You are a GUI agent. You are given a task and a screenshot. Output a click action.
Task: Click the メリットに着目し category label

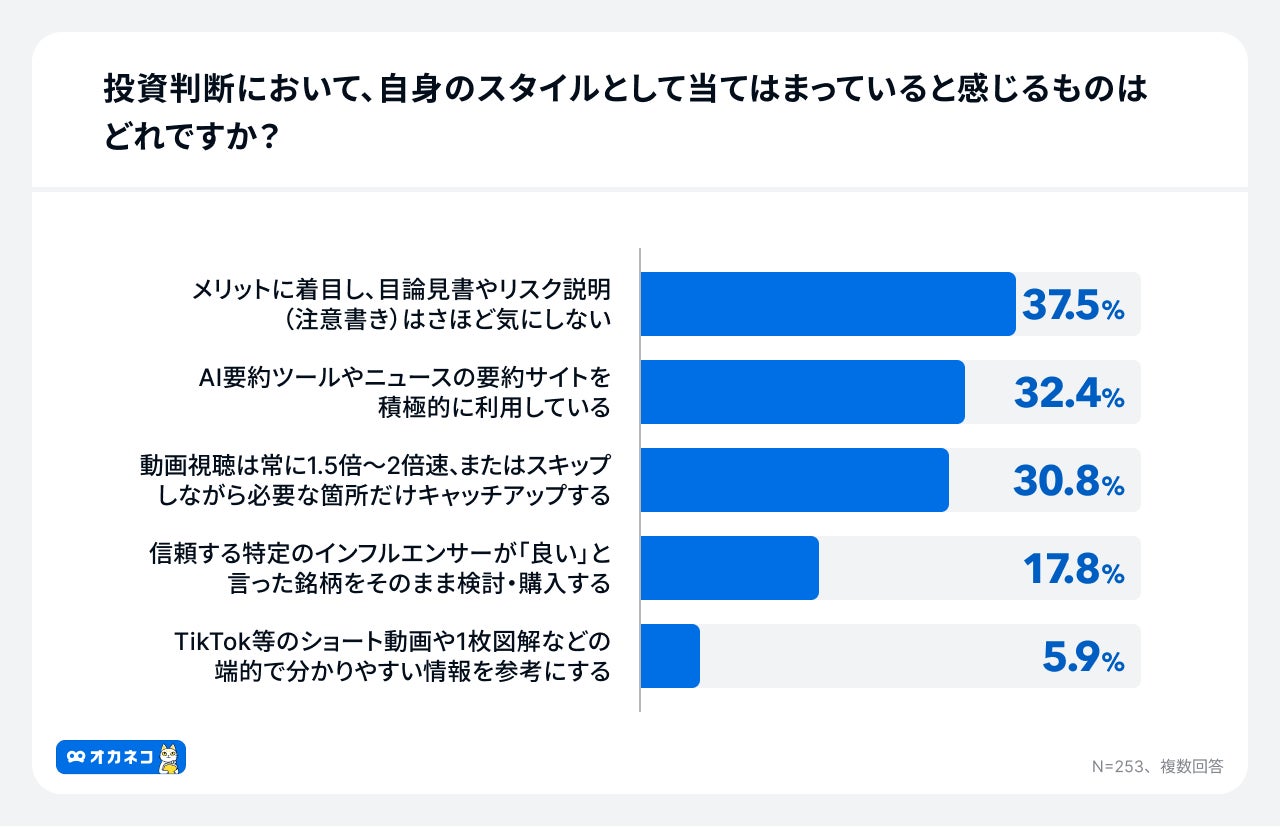(x=401, y=304)
